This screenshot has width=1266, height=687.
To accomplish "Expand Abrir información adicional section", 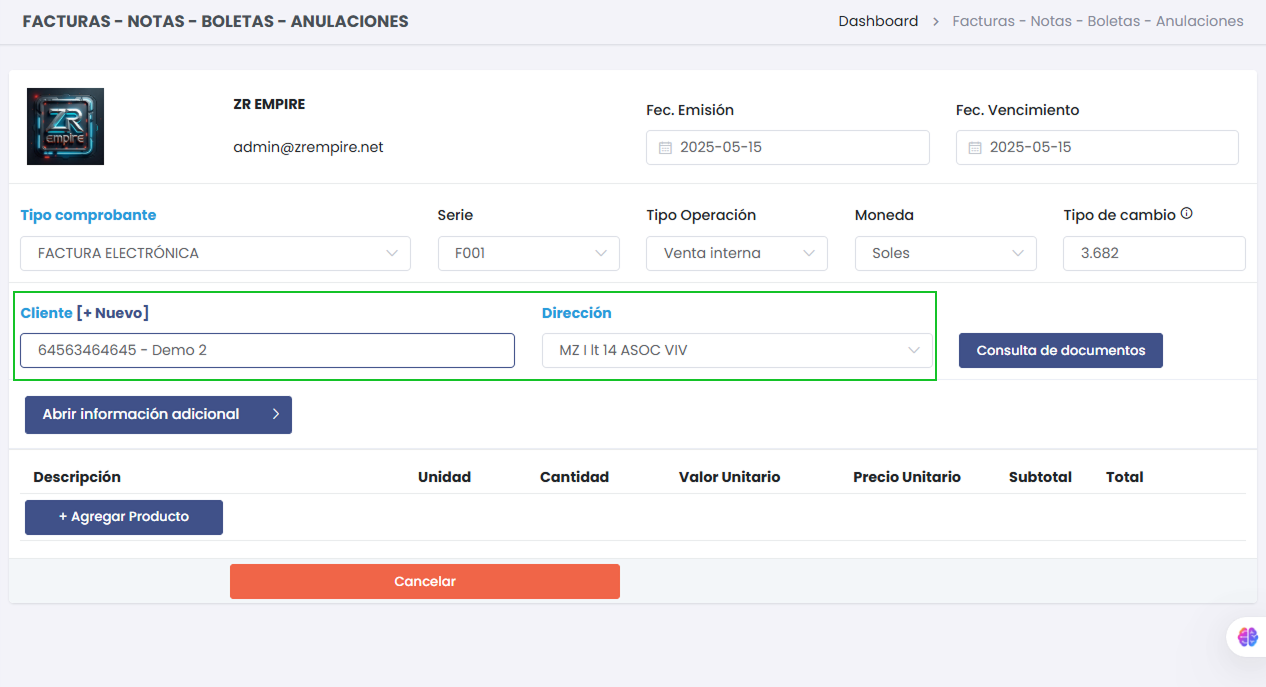I will click(x=158, y=414).
